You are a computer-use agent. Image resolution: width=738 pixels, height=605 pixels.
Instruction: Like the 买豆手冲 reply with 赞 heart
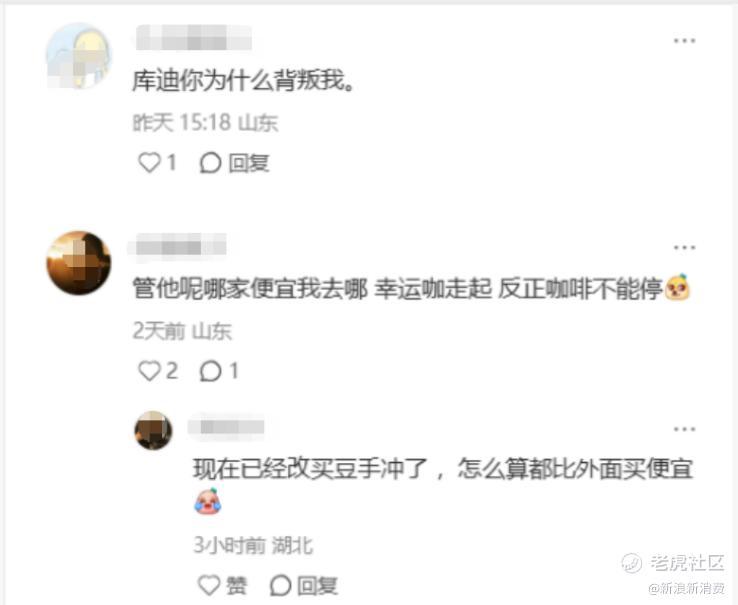tap(222, 586)
